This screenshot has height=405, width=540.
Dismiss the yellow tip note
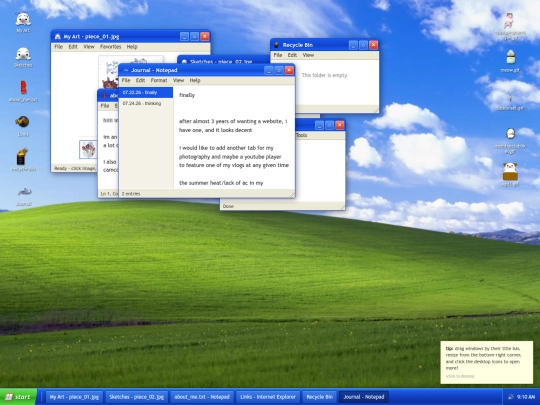(x=486, y=362)
